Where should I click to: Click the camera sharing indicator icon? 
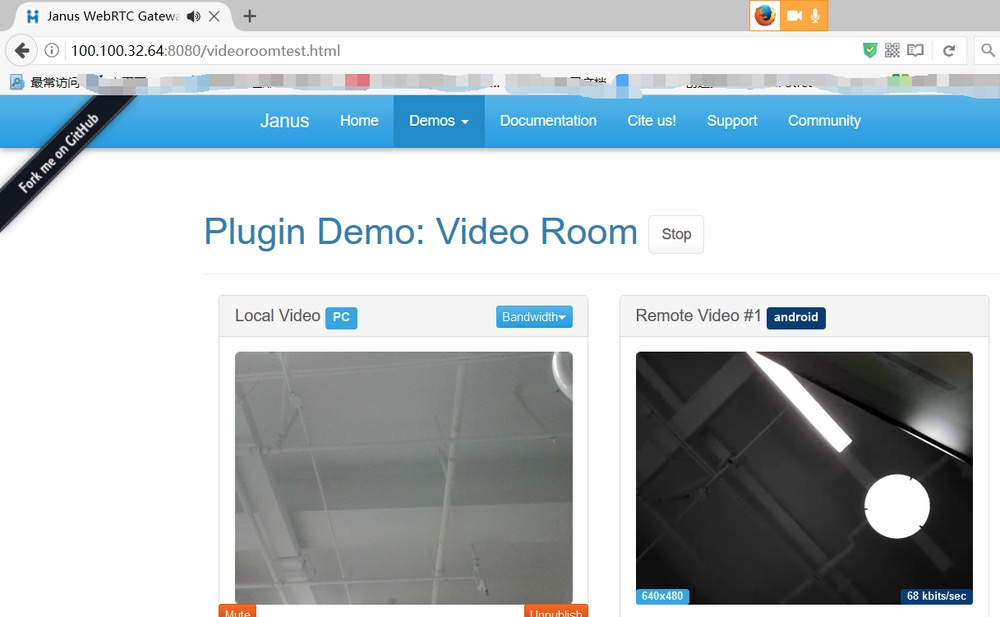[794, 16]
